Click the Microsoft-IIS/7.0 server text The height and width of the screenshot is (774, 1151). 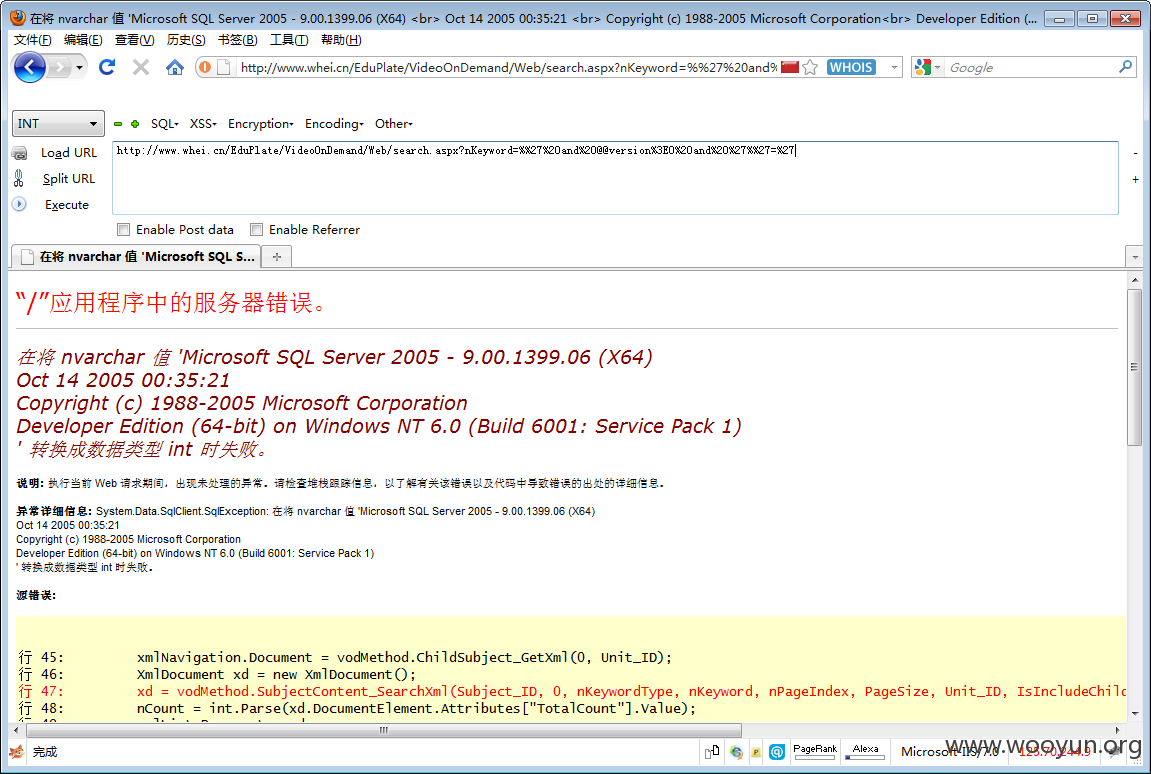(x=949, y=751)
